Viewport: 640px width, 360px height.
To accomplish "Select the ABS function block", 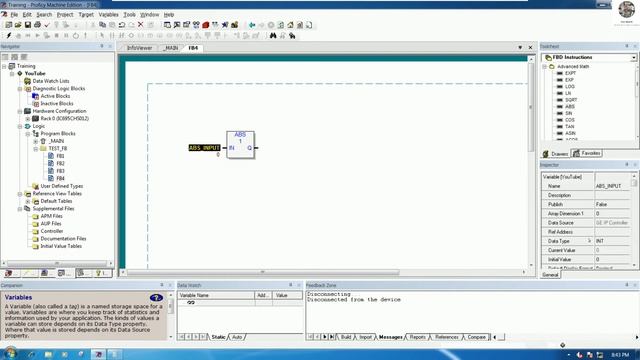I will click(x=240, y=144).
